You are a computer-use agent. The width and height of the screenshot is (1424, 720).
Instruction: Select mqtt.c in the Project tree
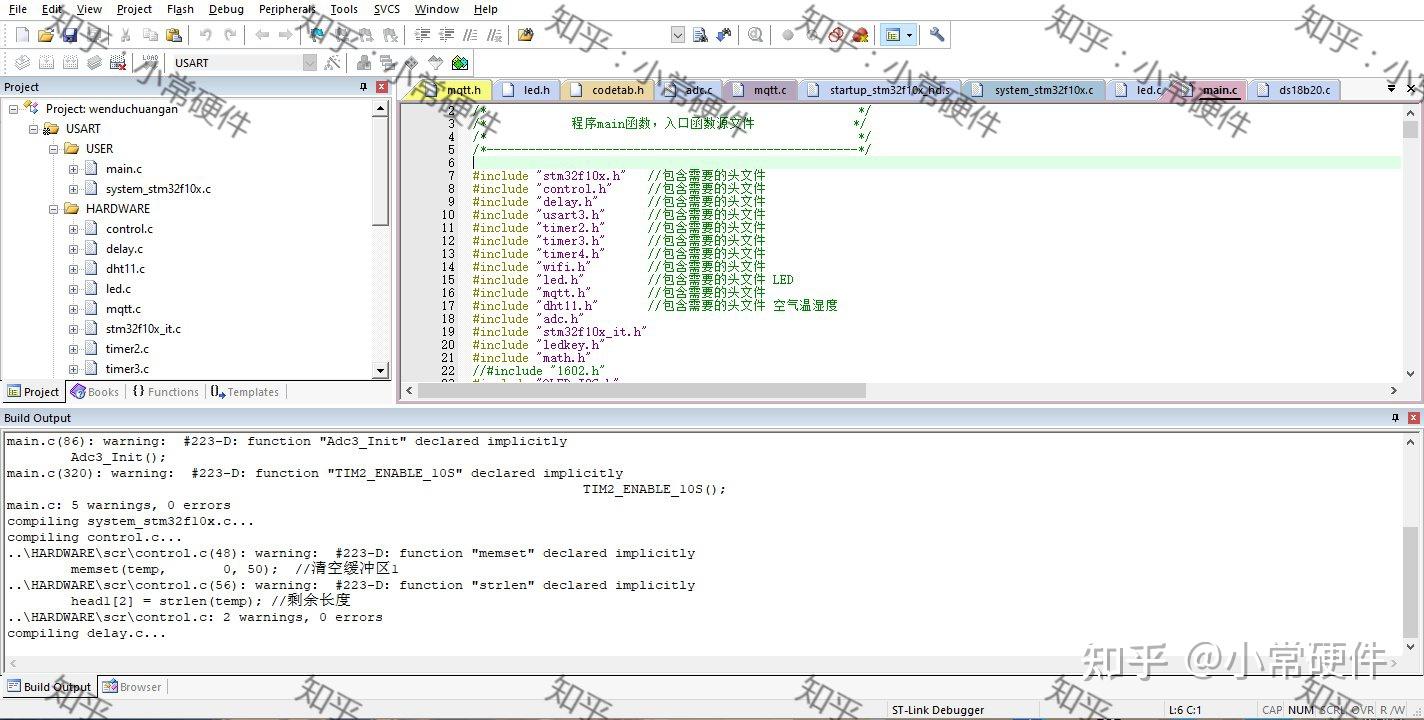click(126, 308)
